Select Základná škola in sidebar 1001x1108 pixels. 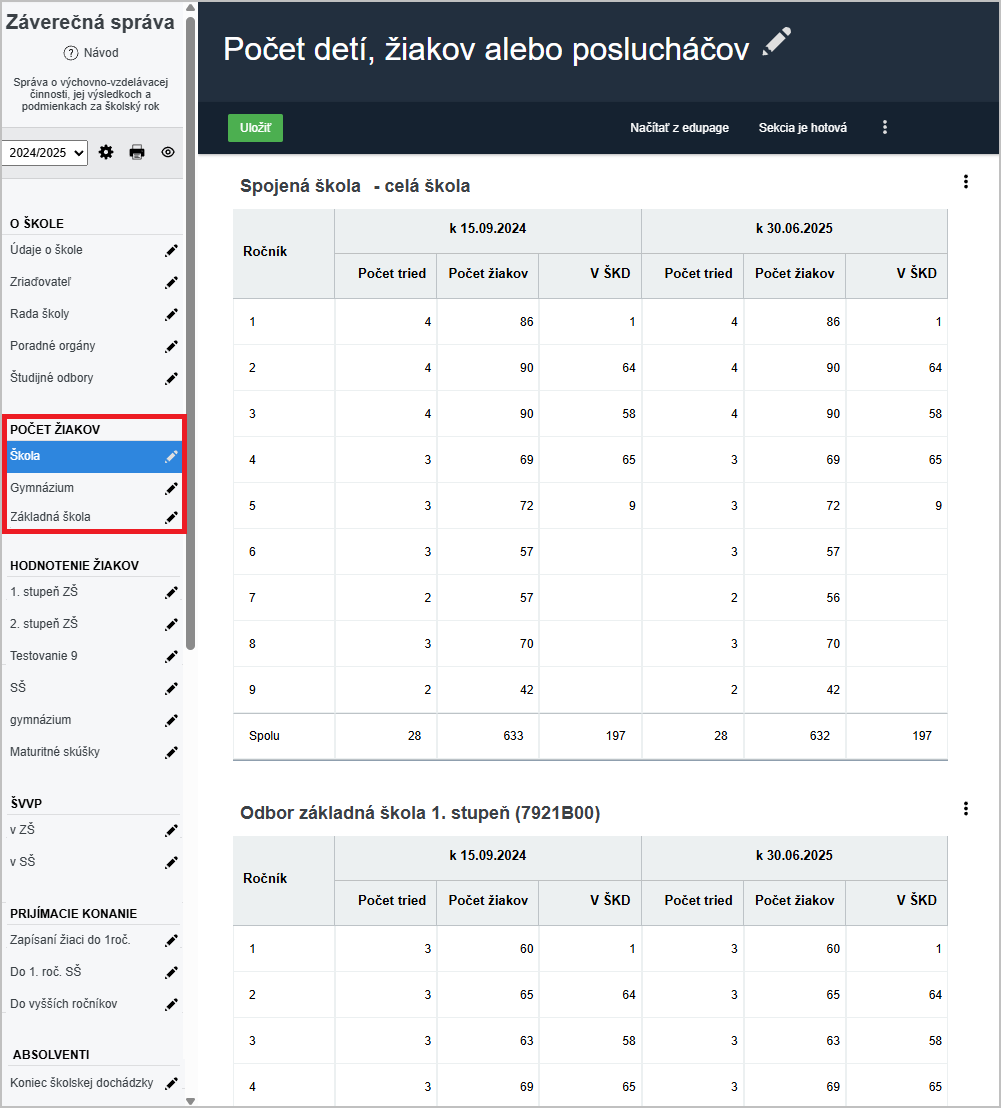pyautogui.click(x=50, y=517)
